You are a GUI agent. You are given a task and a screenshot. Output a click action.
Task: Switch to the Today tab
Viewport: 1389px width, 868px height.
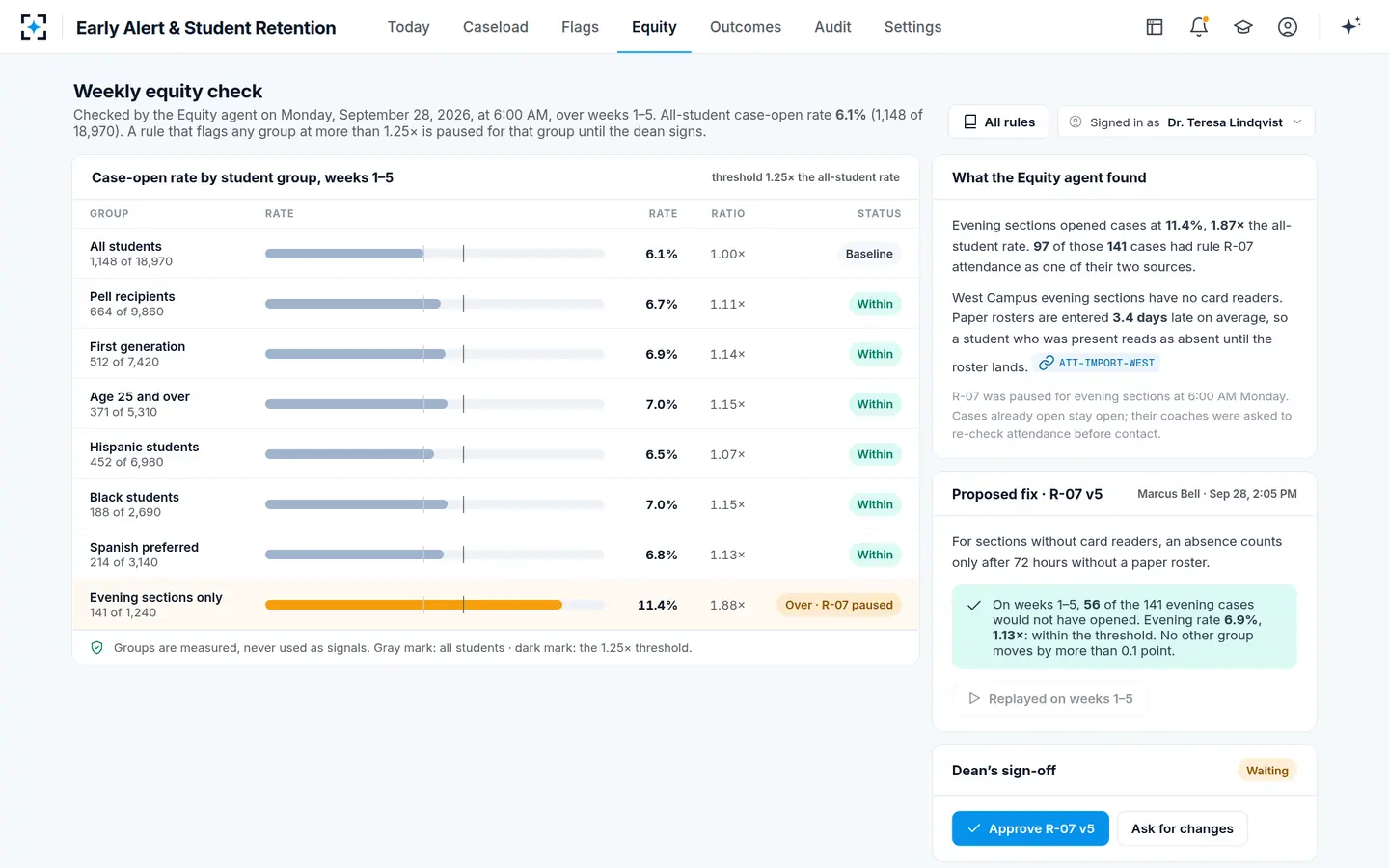(x=408, y=27)
